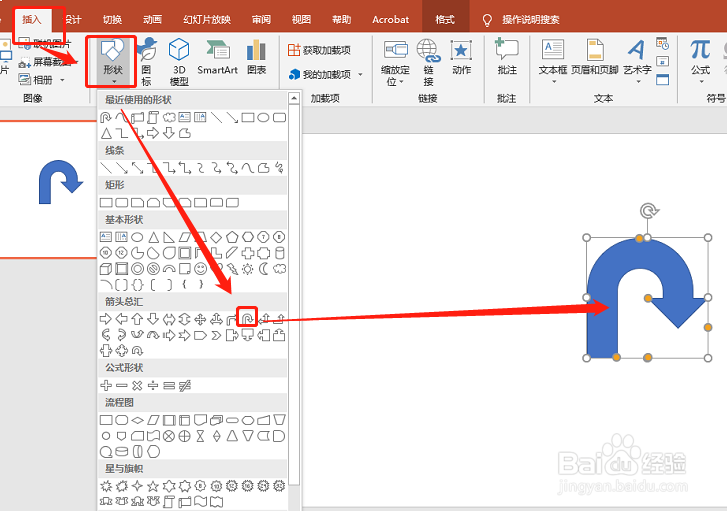Viewport: 727px width, 511px height.
Task: Choose the left-right double arrow shape
Action: click(169, 319)
